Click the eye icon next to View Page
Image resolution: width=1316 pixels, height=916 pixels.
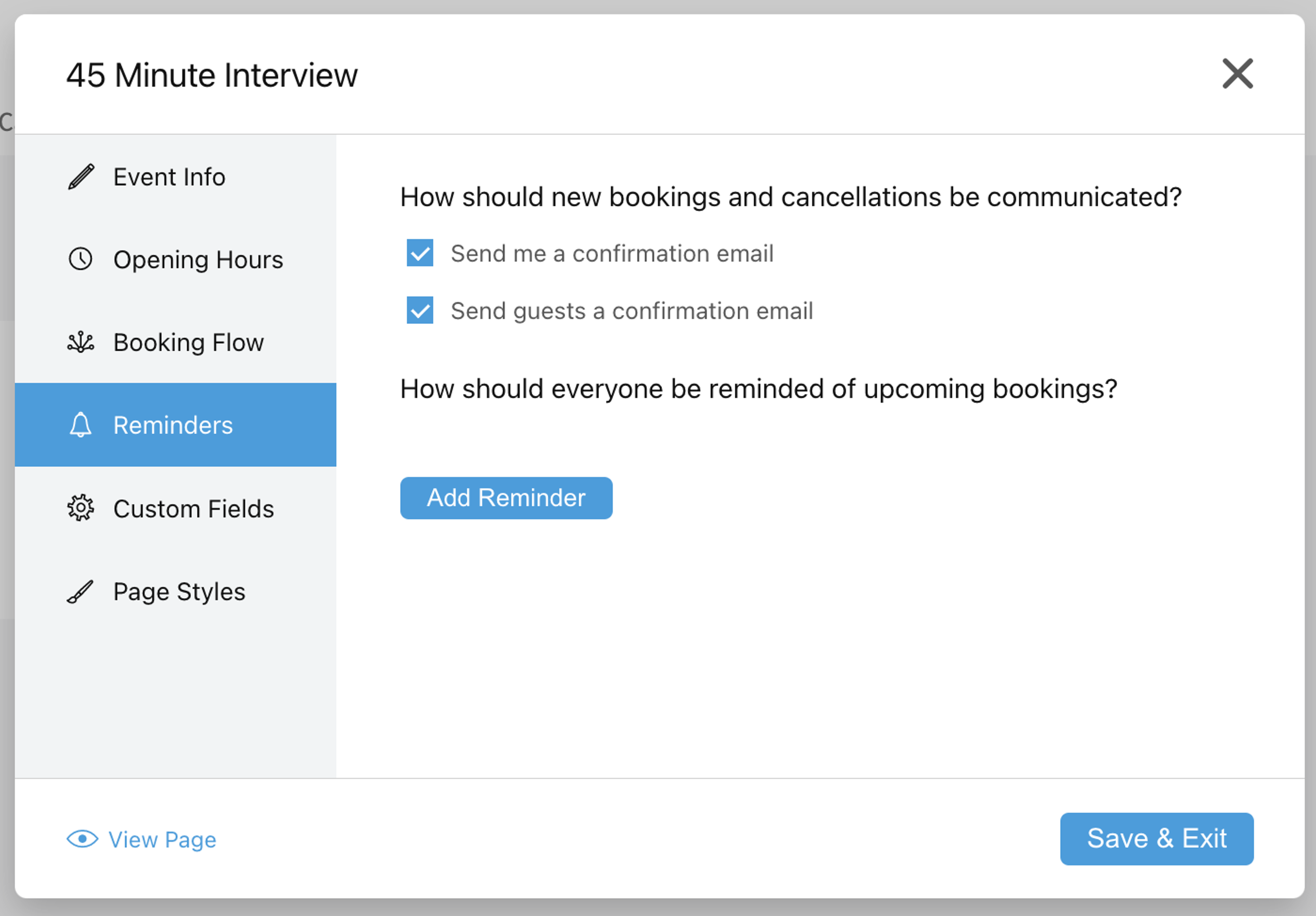click(x=83, y=839)
